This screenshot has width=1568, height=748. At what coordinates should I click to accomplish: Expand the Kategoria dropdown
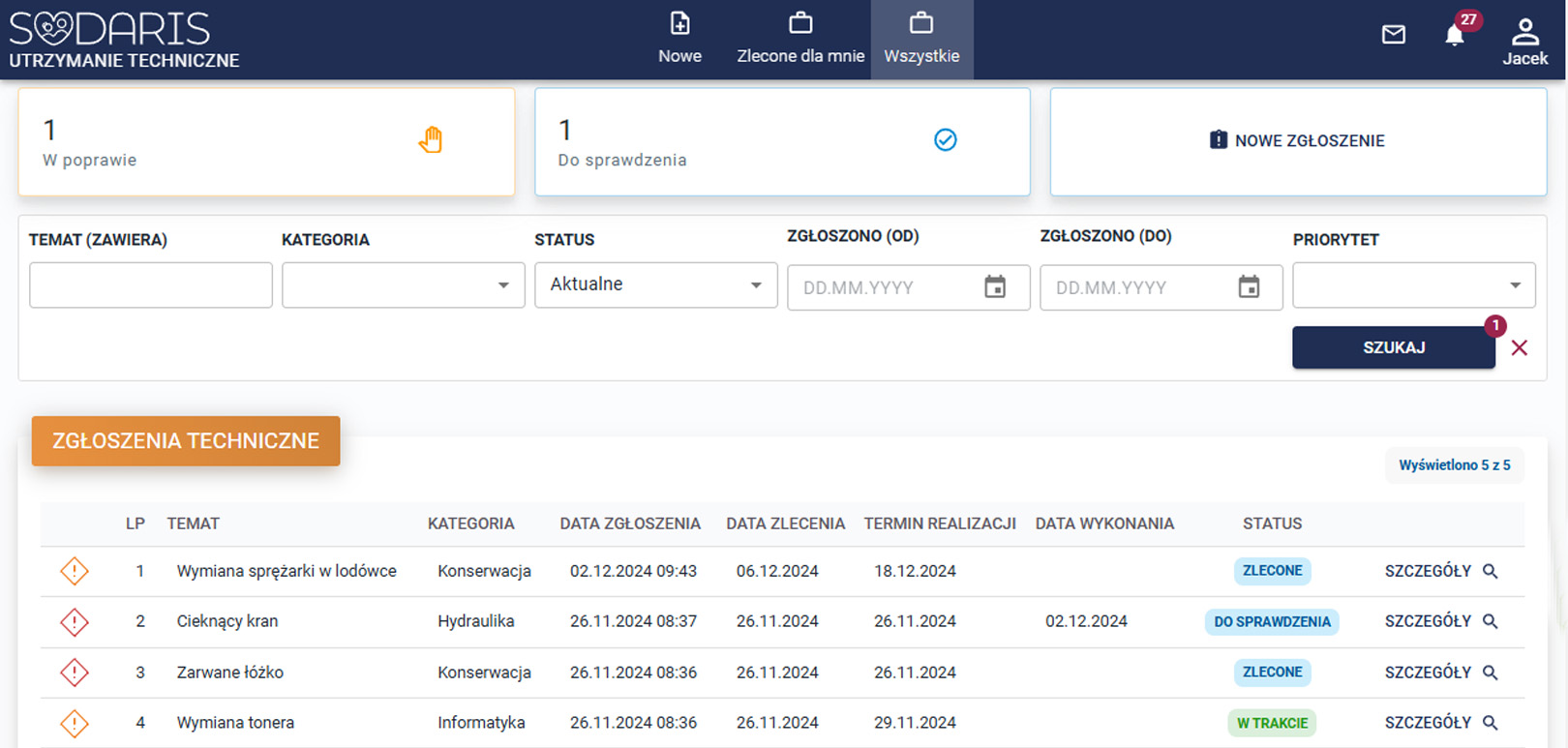403,285
